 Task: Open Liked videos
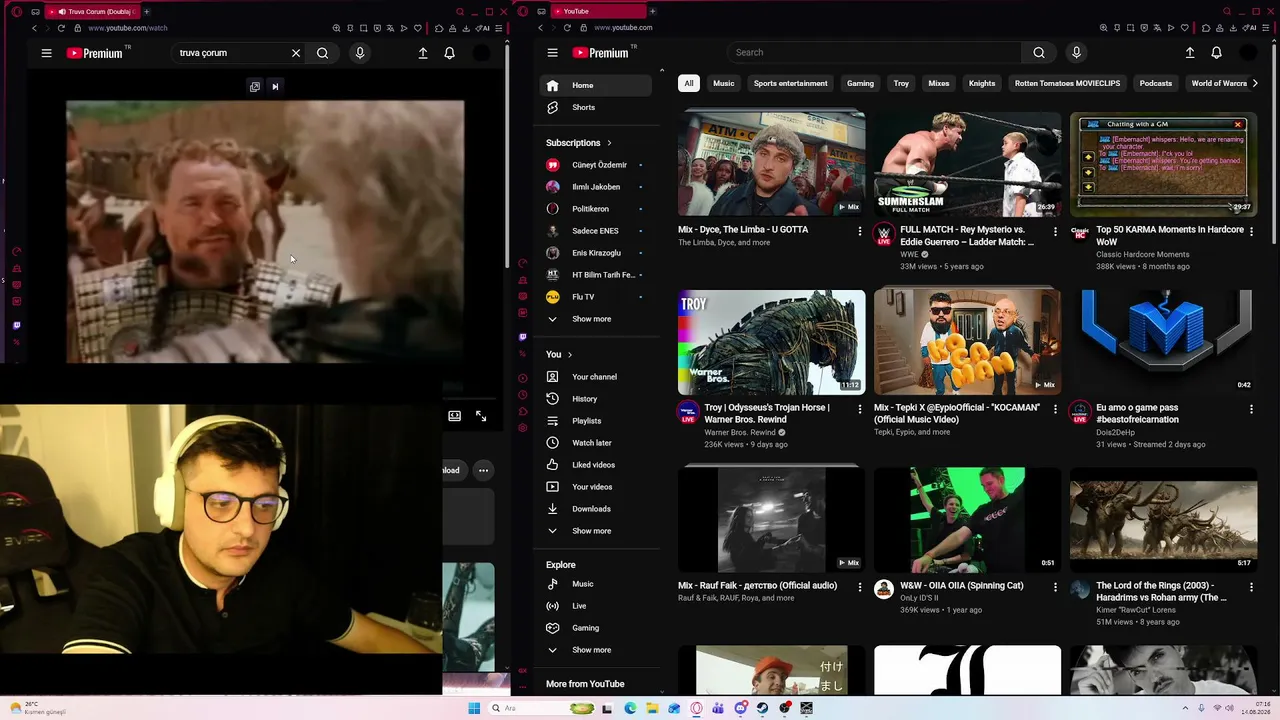[x=596, y=465]
